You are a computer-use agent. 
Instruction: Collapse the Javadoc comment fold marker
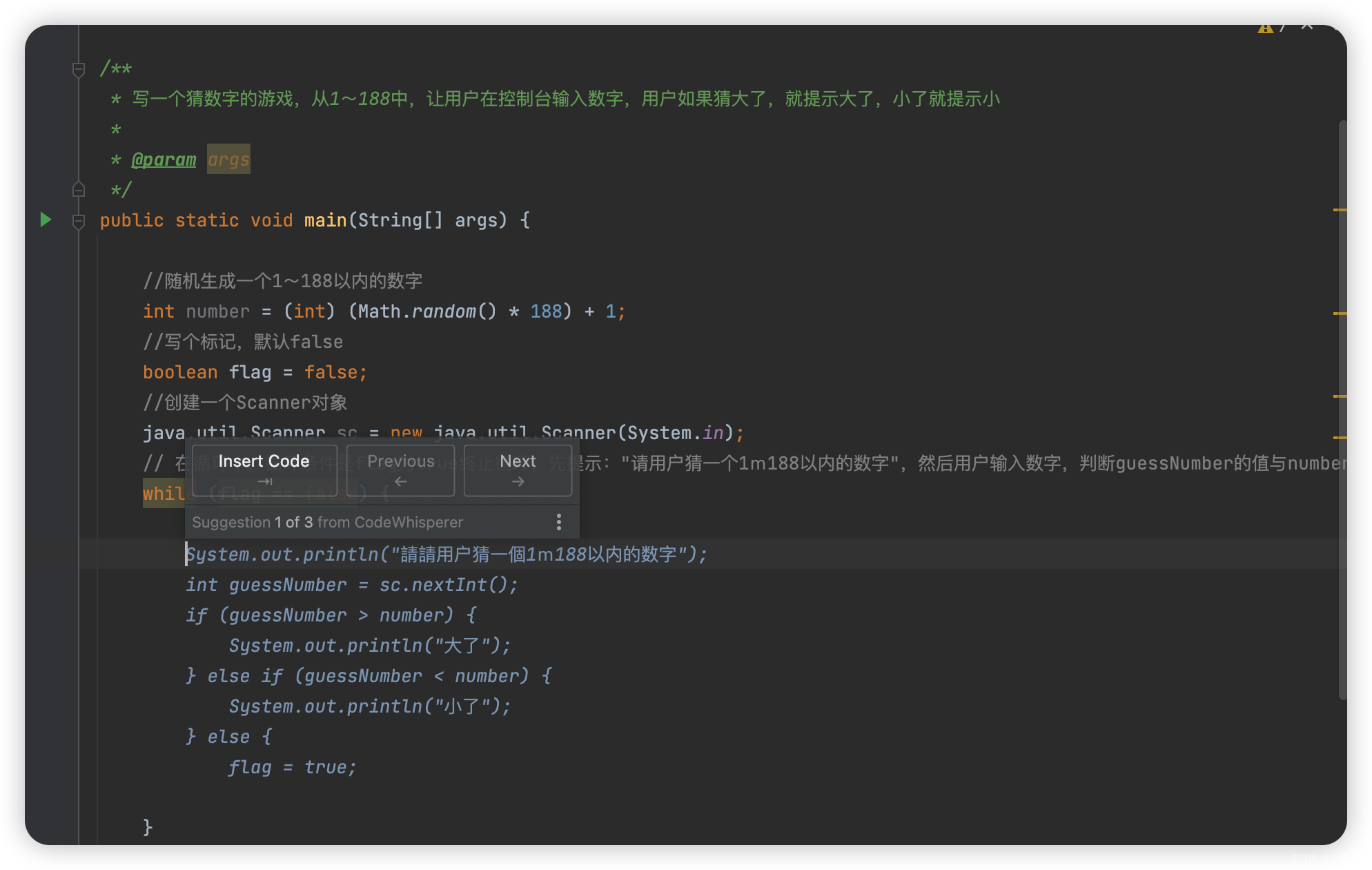tap(79, 69)
